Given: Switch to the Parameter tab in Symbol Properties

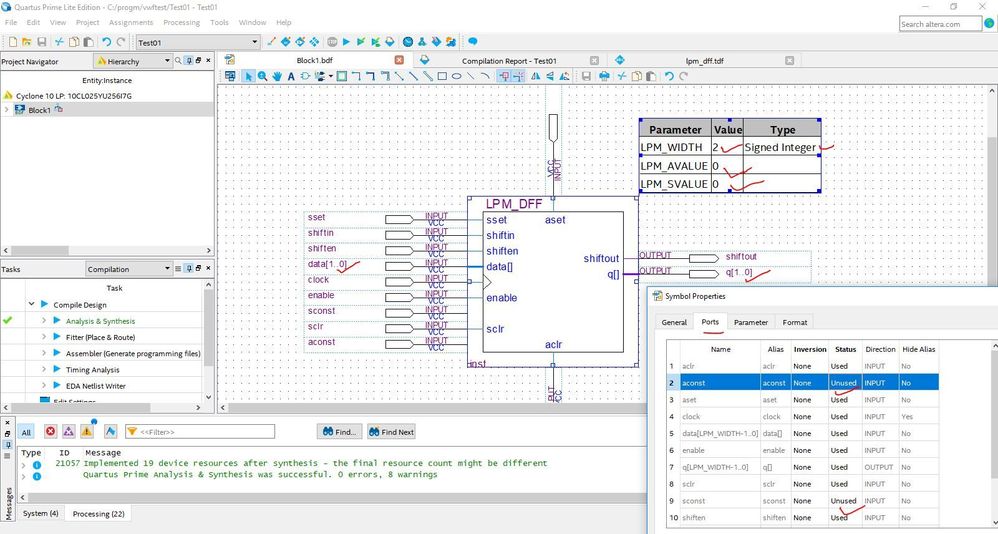Looking at the screenshot, I should click(x=750, y=322).
